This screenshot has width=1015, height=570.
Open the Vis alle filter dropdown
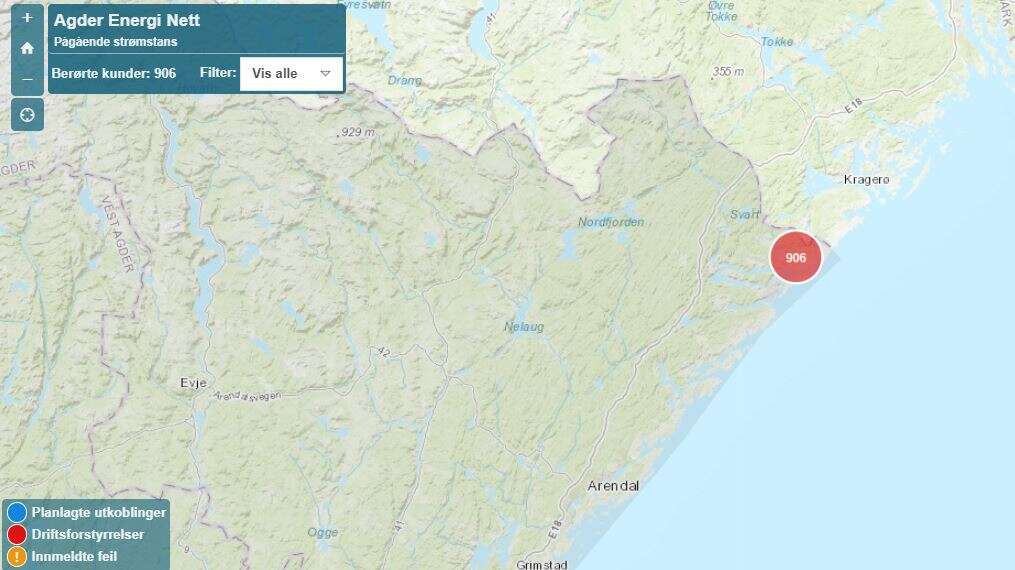(291, 74)
